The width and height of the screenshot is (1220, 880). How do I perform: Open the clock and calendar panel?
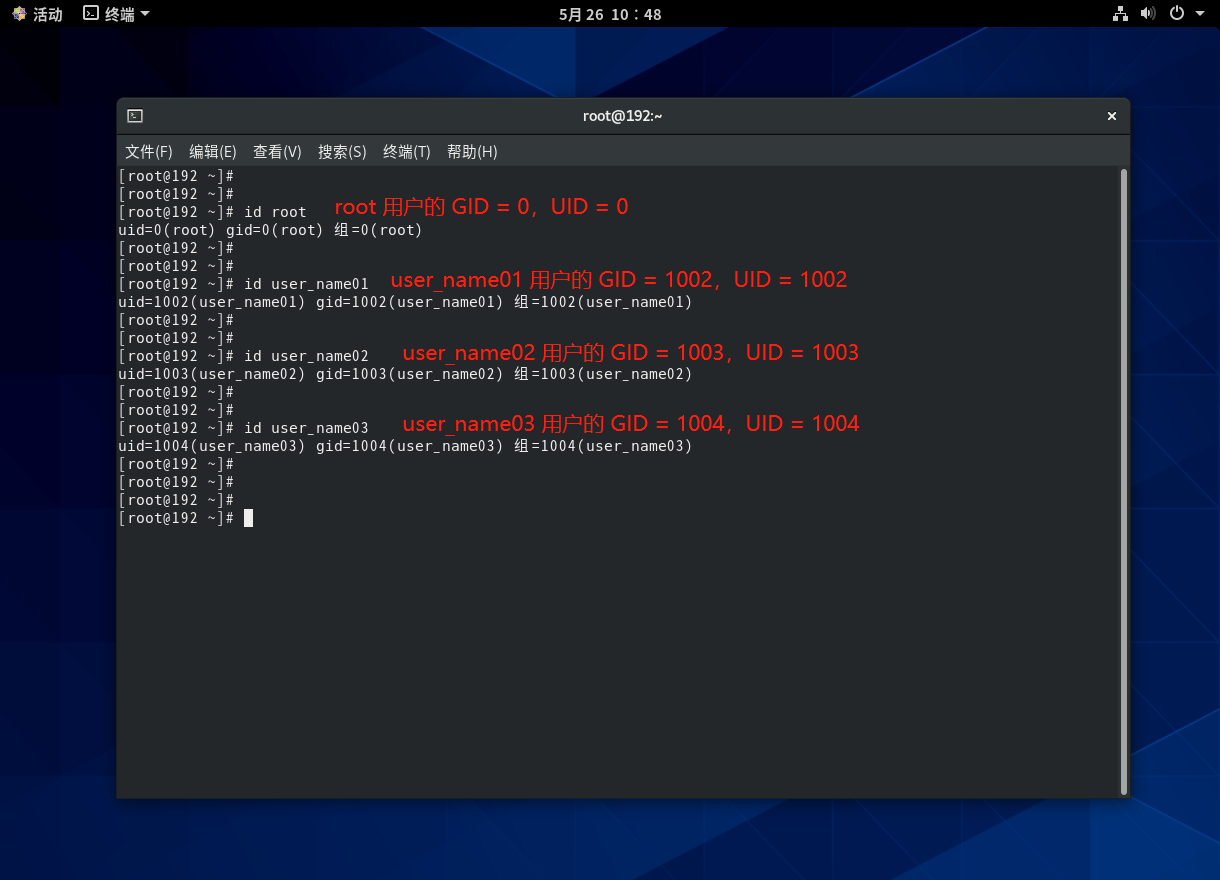click(609, 14)
